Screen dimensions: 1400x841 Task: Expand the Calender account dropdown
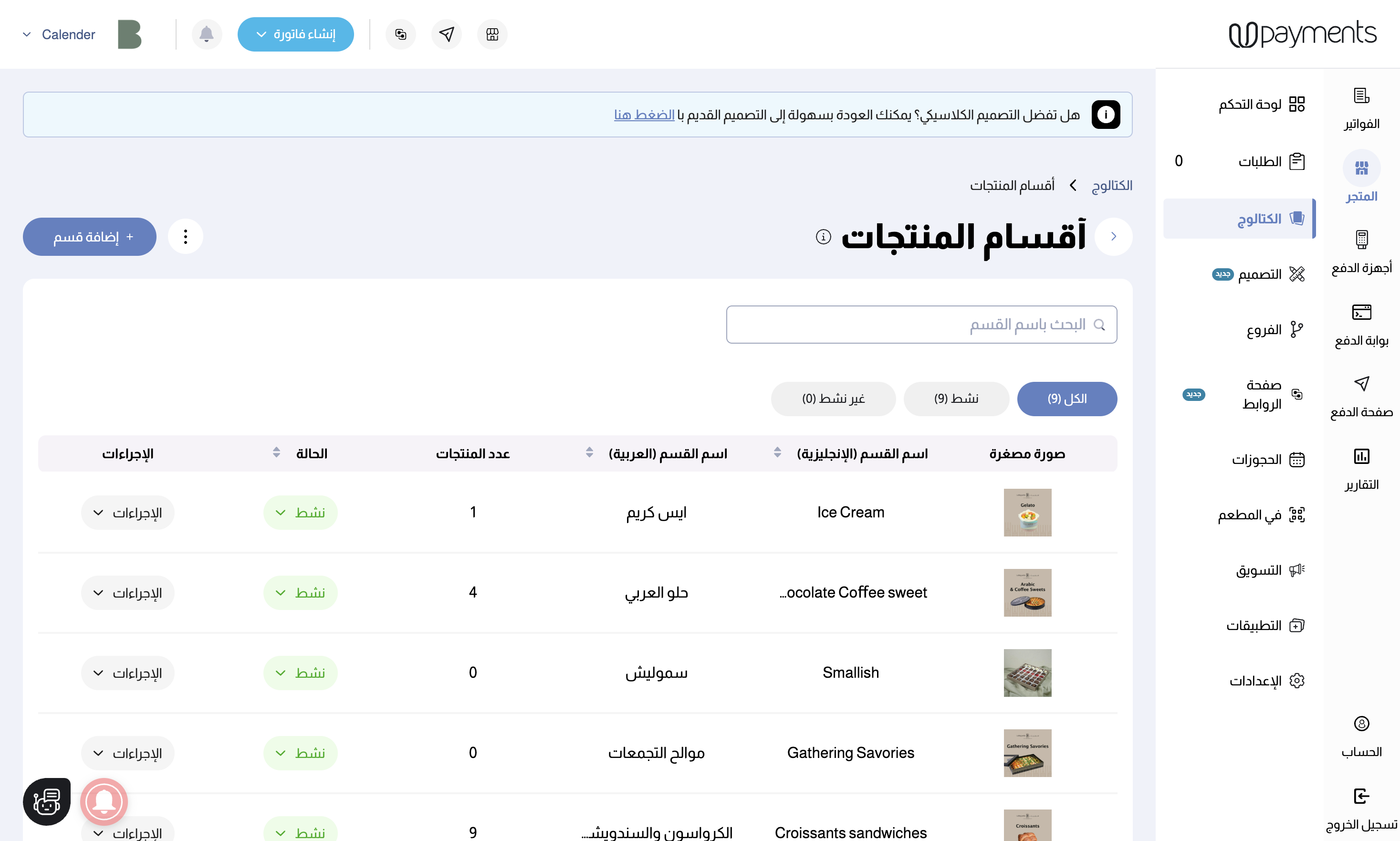point(59,34)
